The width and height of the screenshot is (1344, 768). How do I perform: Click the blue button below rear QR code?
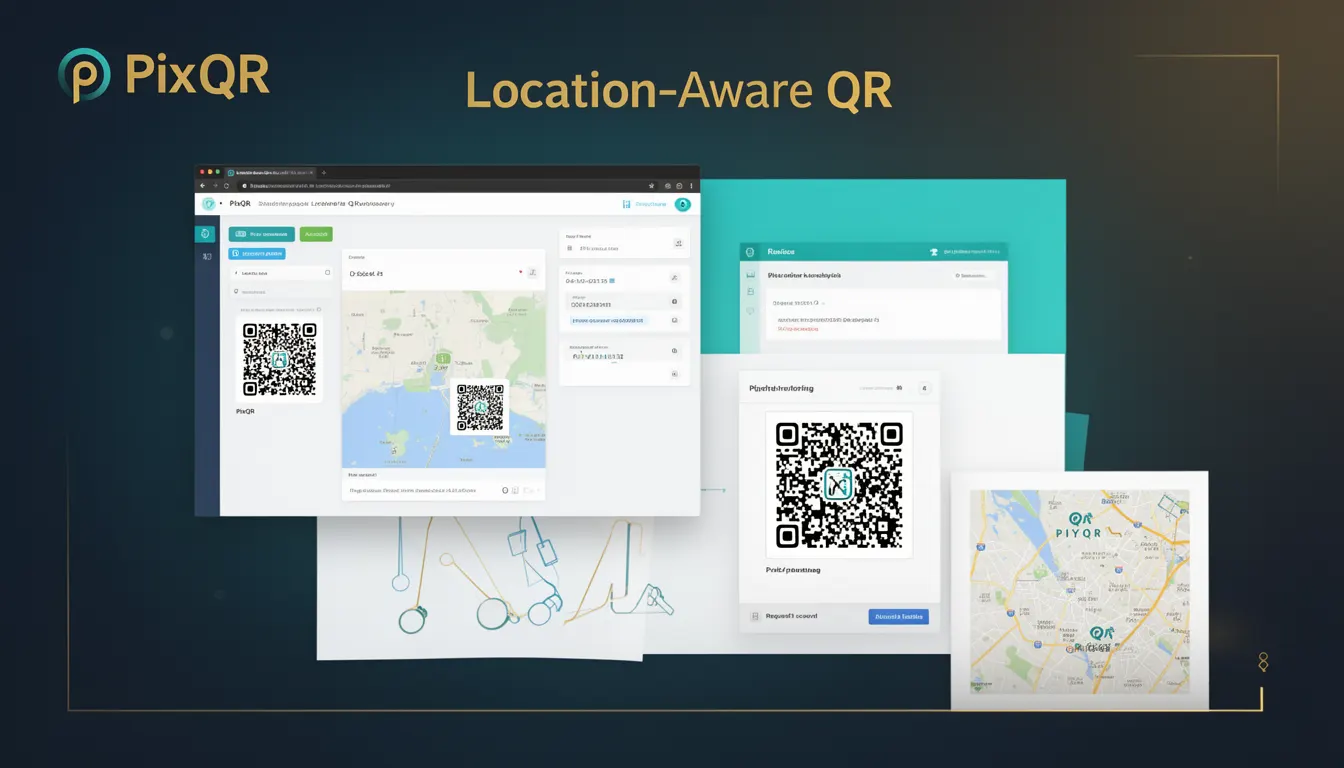898,617
